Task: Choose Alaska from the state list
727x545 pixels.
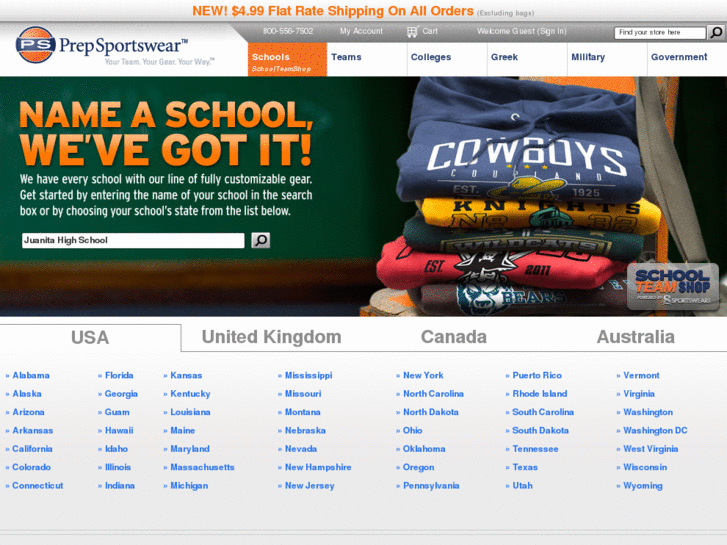Action: pos(27,394)
